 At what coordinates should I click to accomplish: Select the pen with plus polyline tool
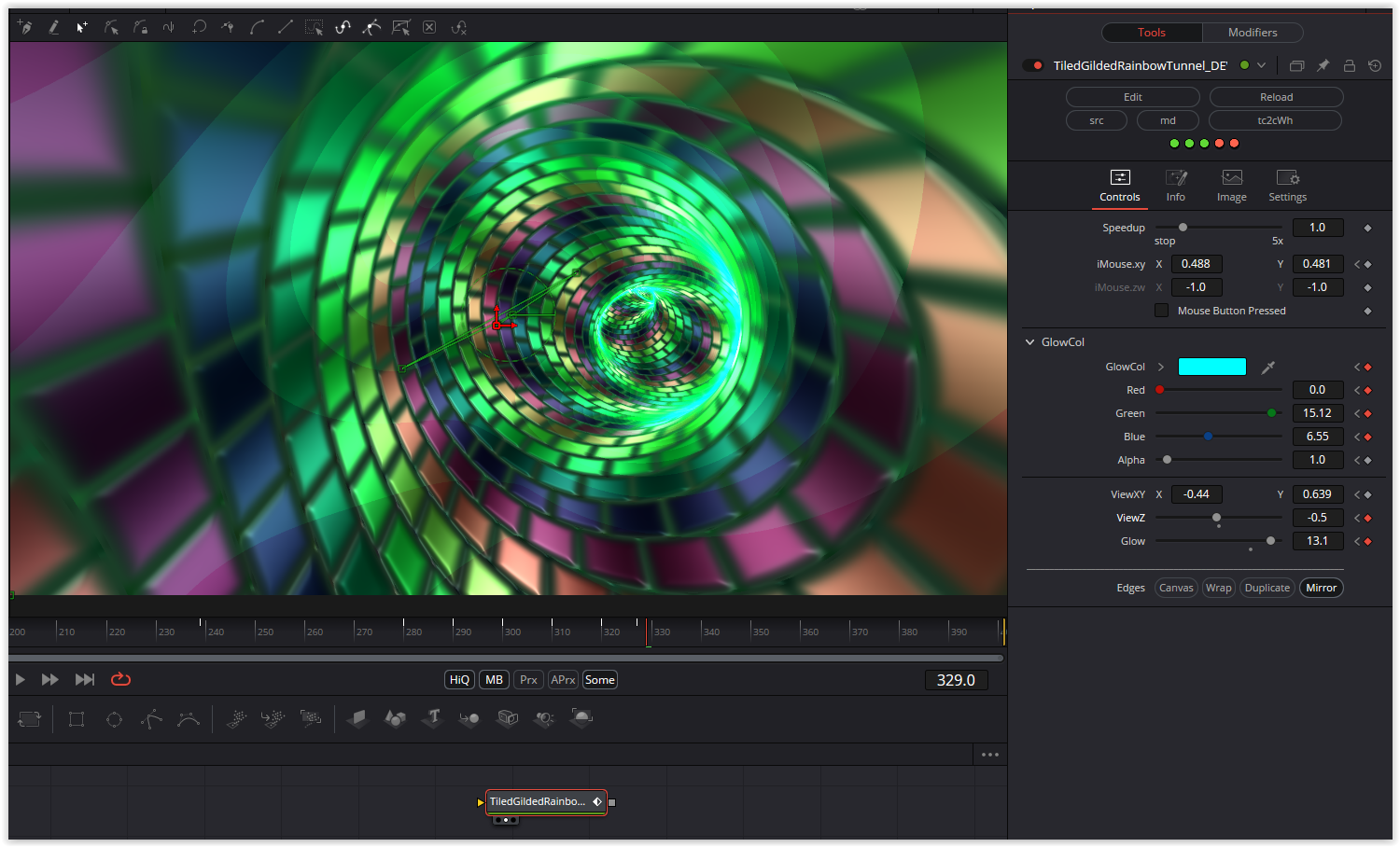[x=25, y=27]
